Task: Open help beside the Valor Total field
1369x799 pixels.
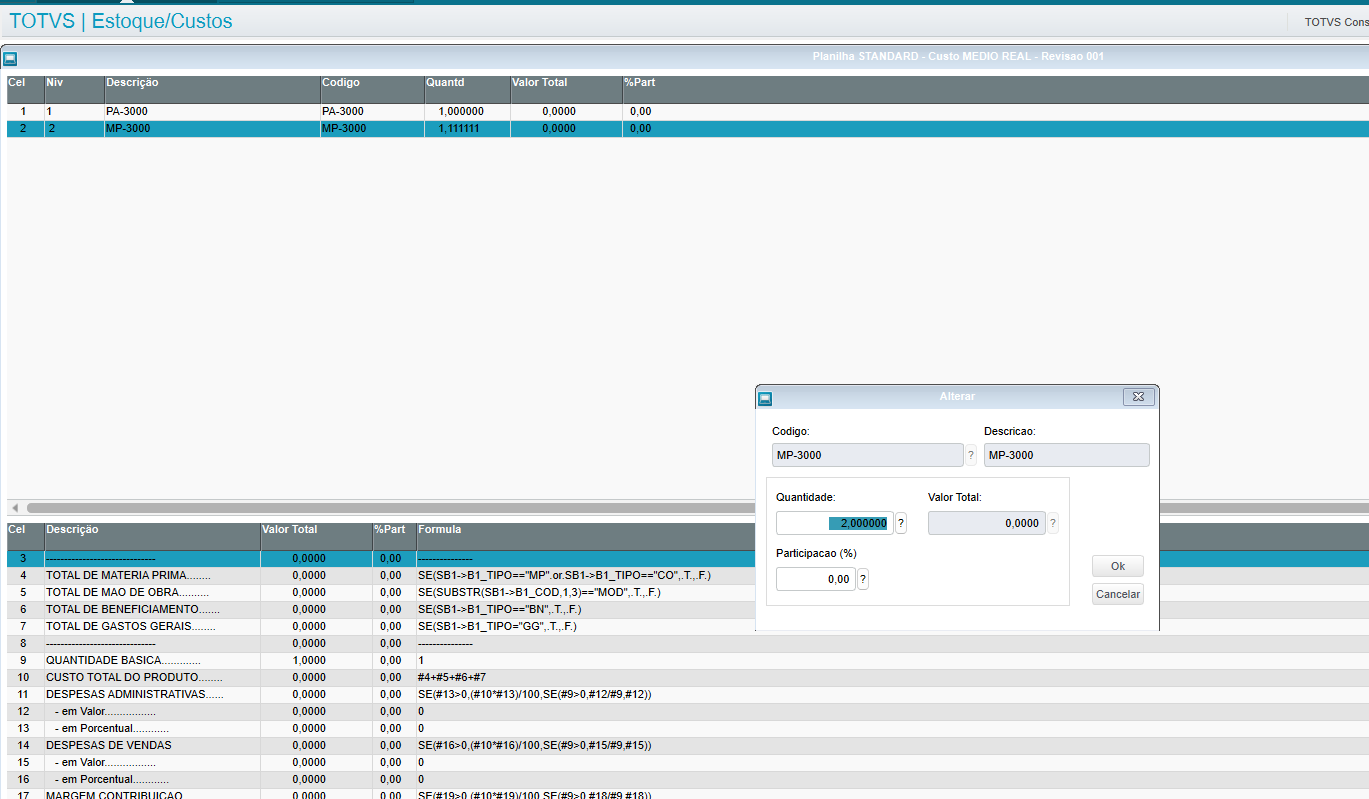Action: tap(1052, 523)
